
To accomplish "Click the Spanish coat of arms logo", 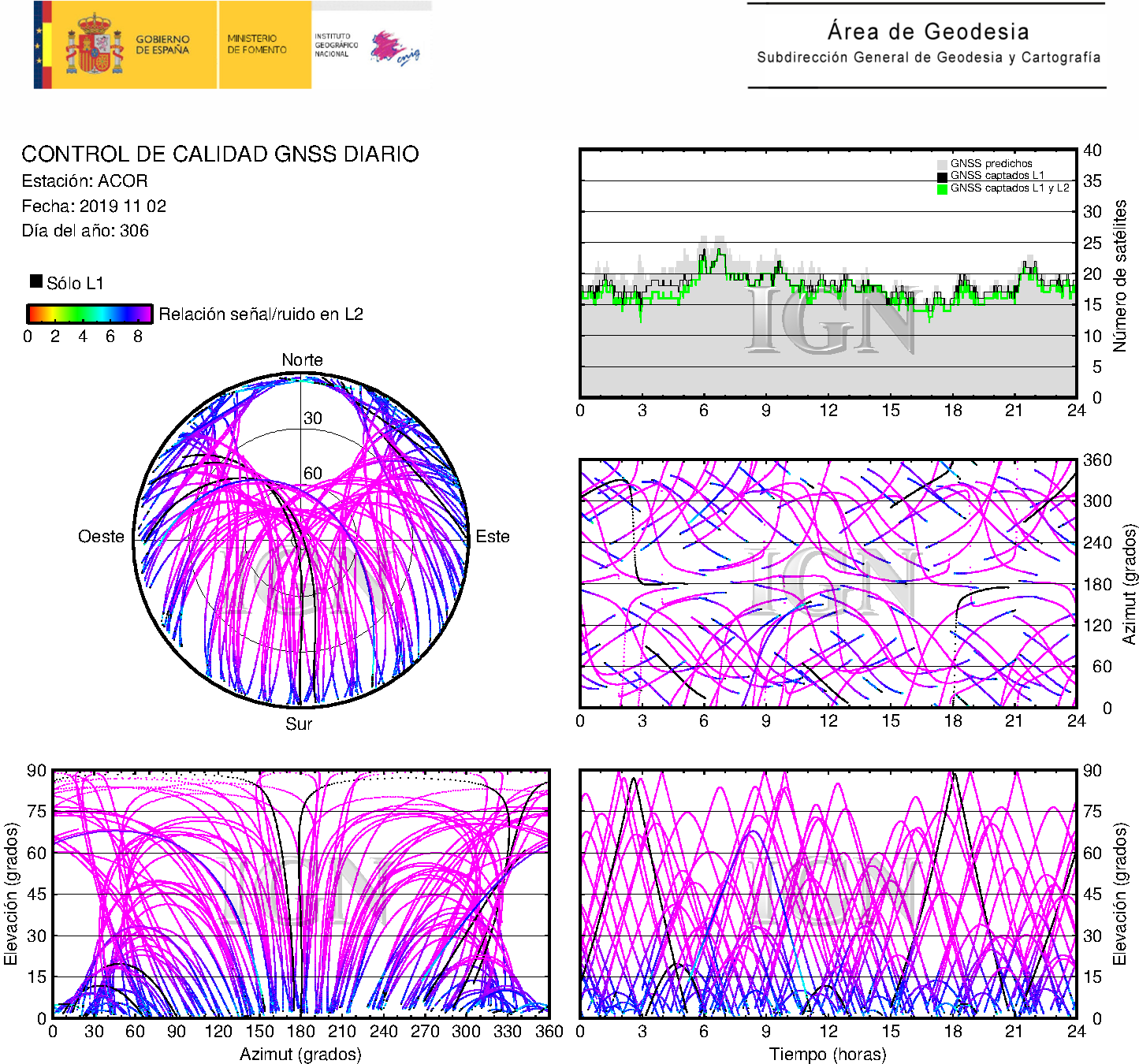I will coord(95,44).
